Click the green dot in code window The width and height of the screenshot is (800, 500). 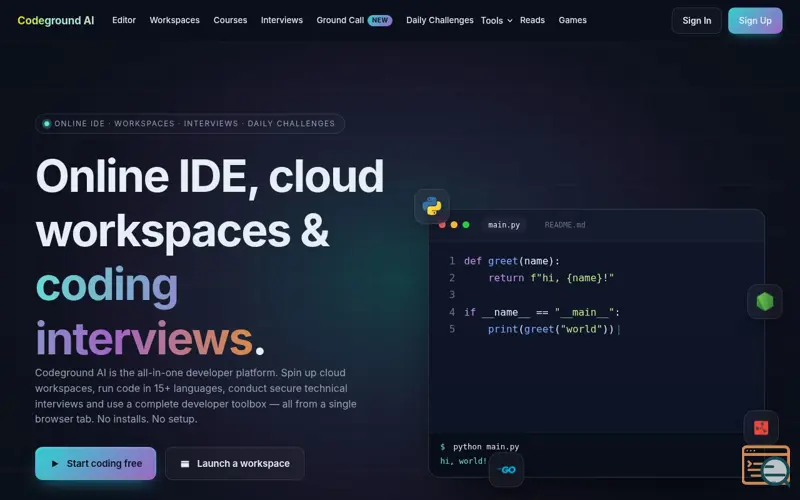coord(466,225)
